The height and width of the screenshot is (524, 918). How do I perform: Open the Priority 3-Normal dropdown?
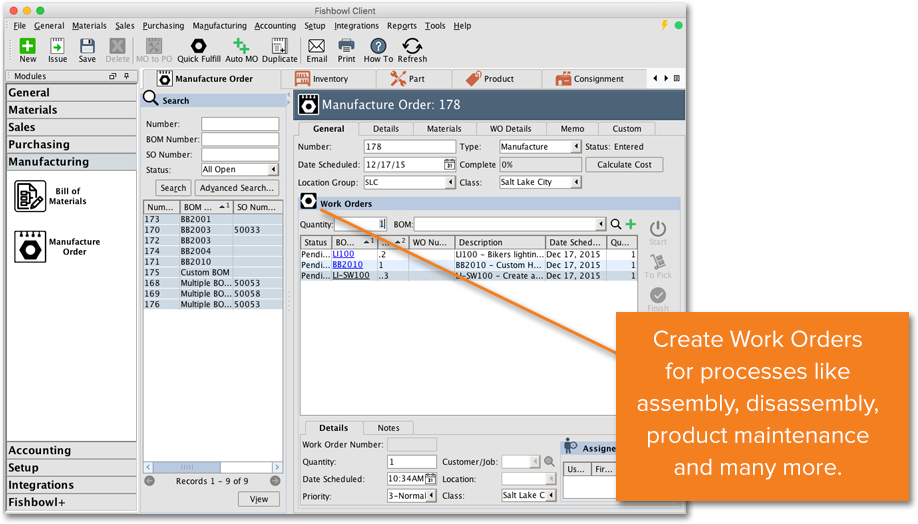[431, 496]
